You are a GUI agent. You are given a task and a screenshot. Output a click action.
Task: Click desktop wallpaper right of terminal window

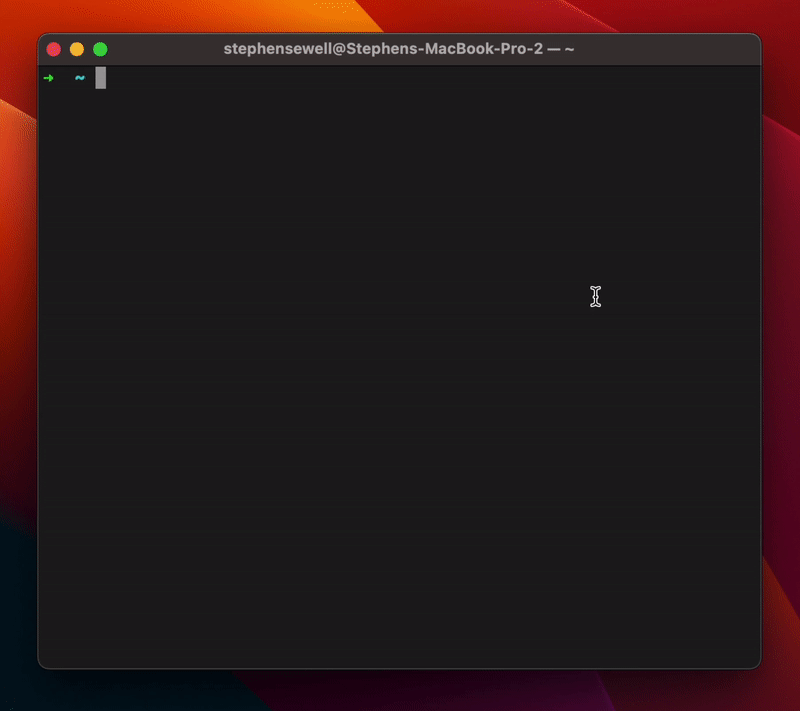[781, 350]
